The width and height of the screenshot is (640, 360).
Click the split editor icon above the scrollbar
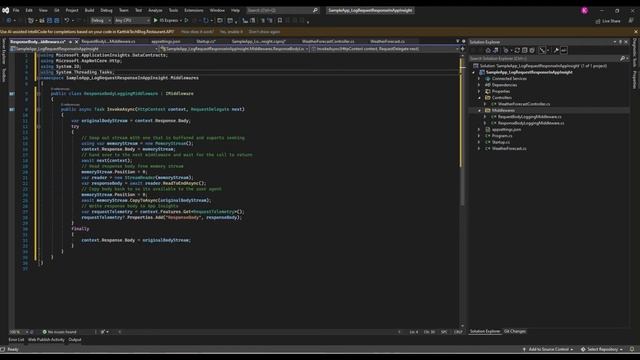click(462, 49)
